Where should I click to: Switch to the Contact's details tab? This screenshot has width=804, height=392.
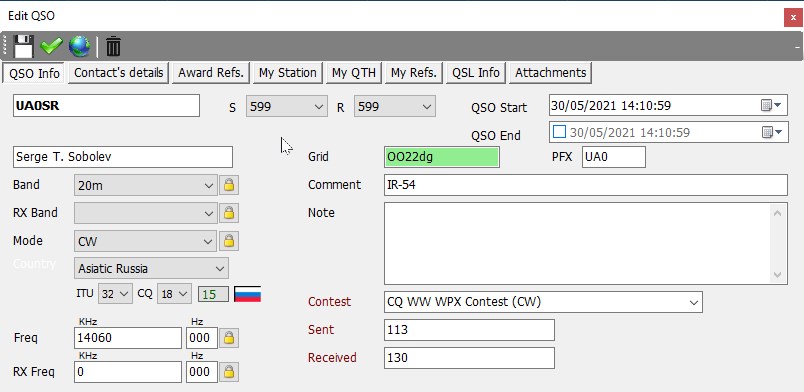click(118, 73)
